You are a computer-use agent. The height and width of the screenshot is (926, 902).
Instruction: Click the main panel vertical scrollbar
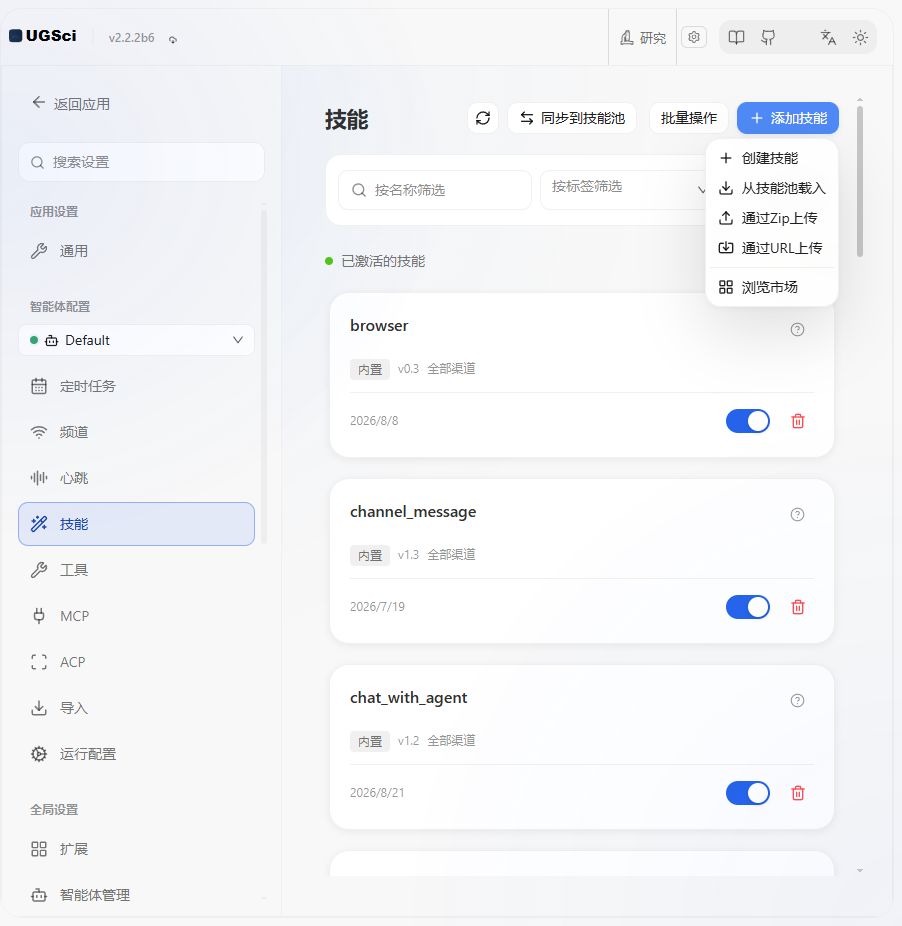pos(860,181)
